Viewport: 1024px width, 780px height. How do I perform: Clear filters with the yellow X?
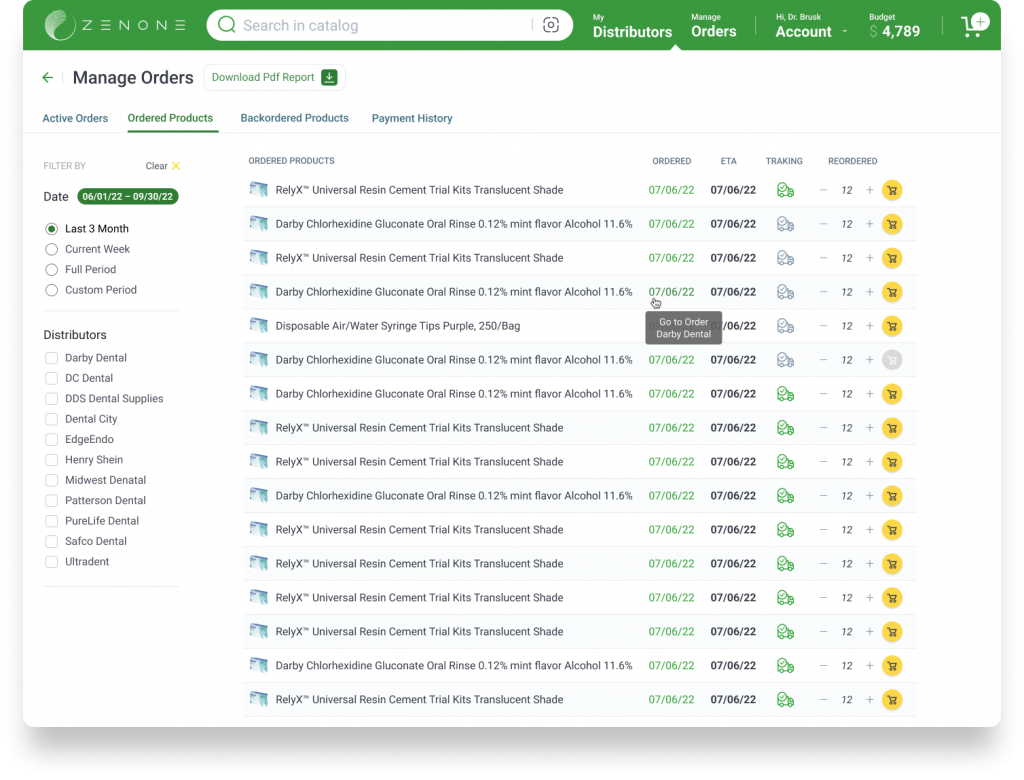pyautogui.click(x=176, y=166)
